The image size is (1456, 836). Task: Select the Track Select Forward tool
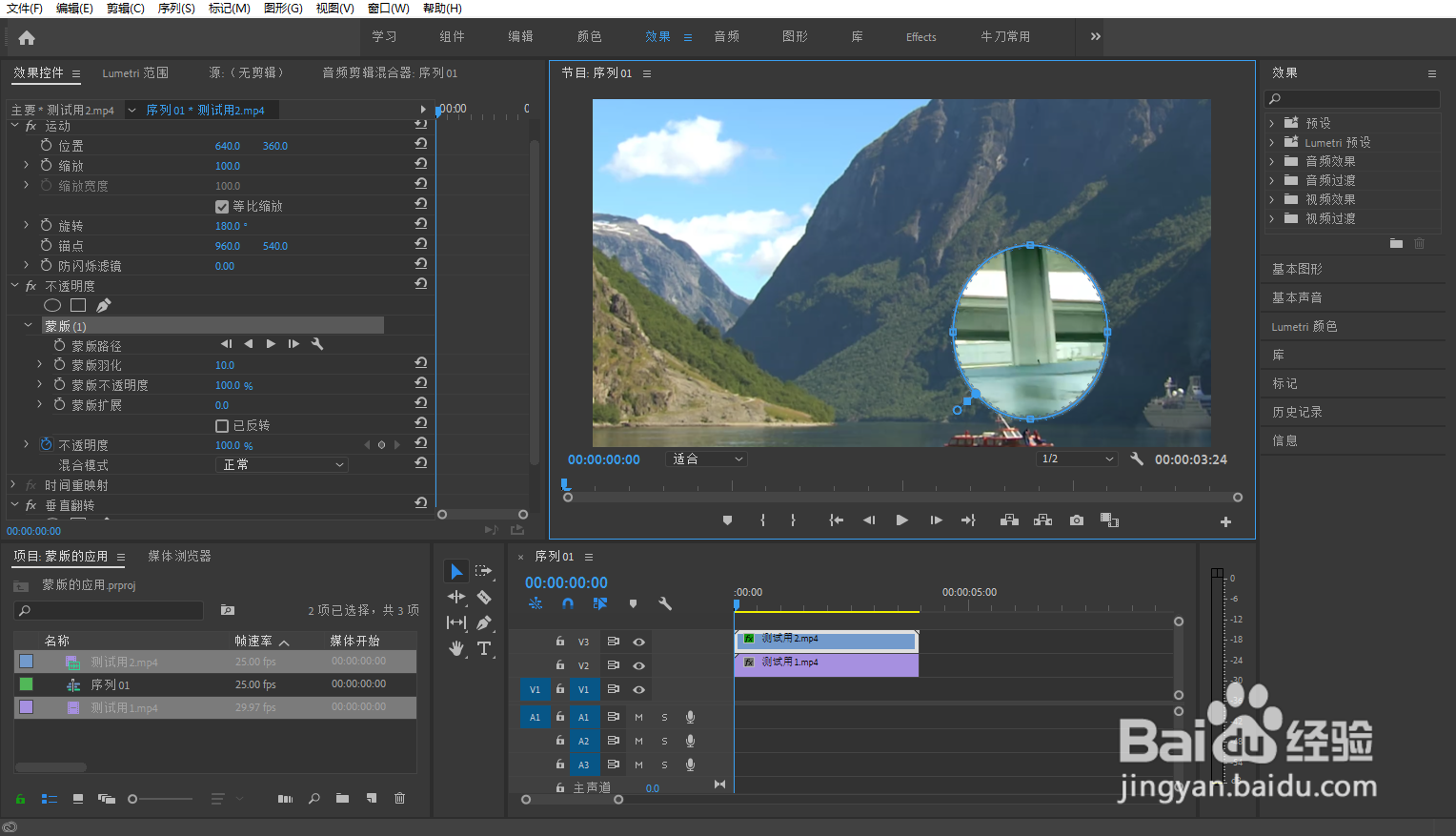484,571
